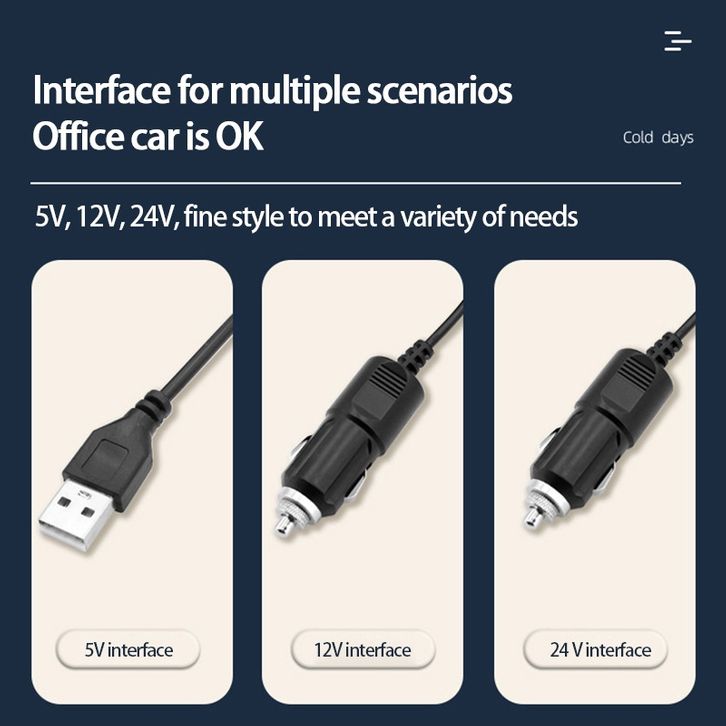Select the 5V interface card panel
726x726 pixels.
pos(132,482)
